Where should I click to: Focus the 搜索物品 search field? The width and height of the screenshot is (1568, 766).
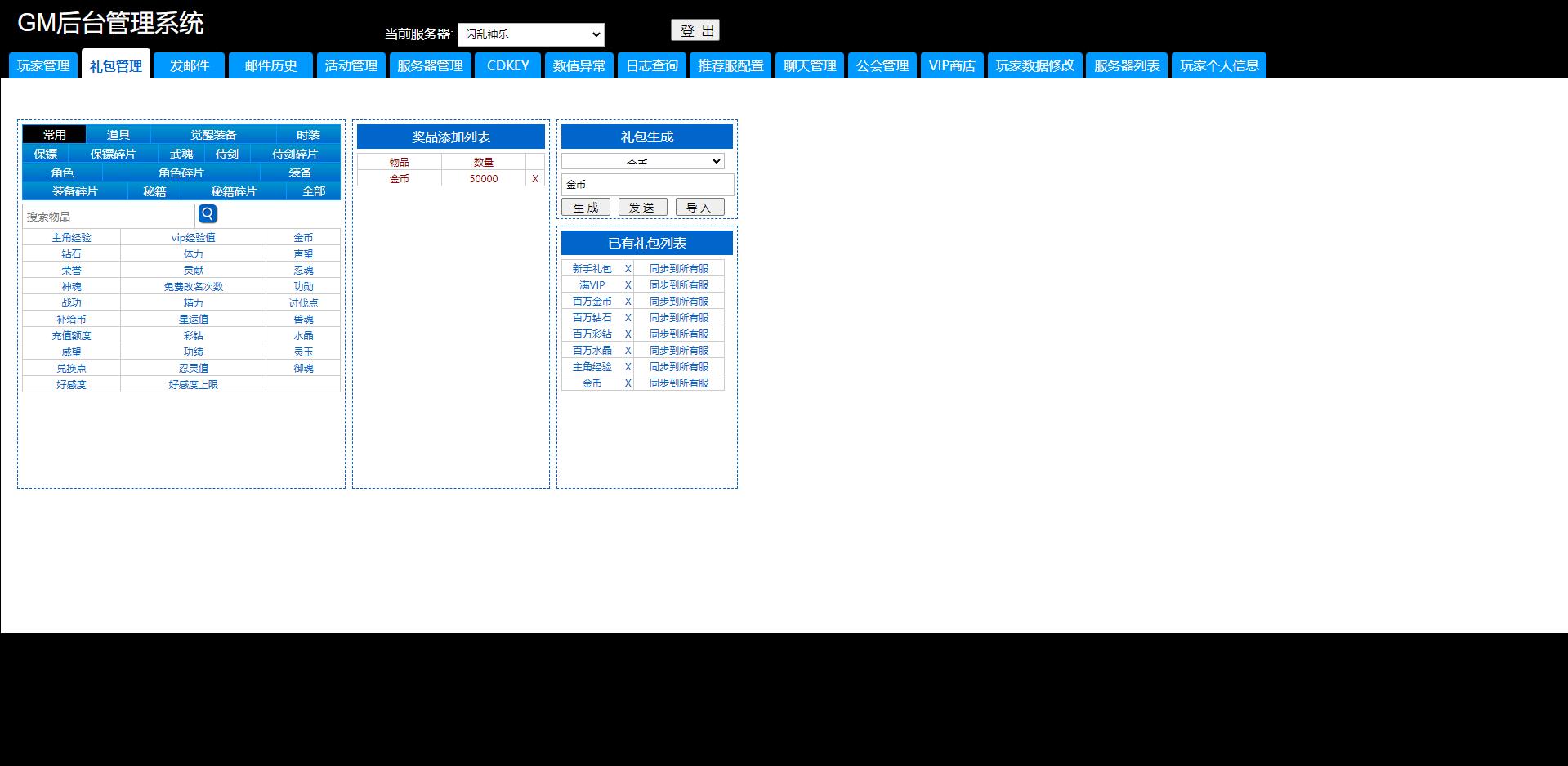(109, 217)
